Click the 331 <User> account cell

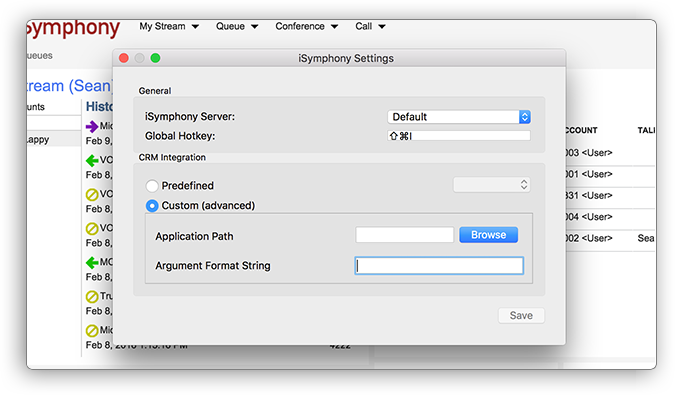tap(589, 195)
